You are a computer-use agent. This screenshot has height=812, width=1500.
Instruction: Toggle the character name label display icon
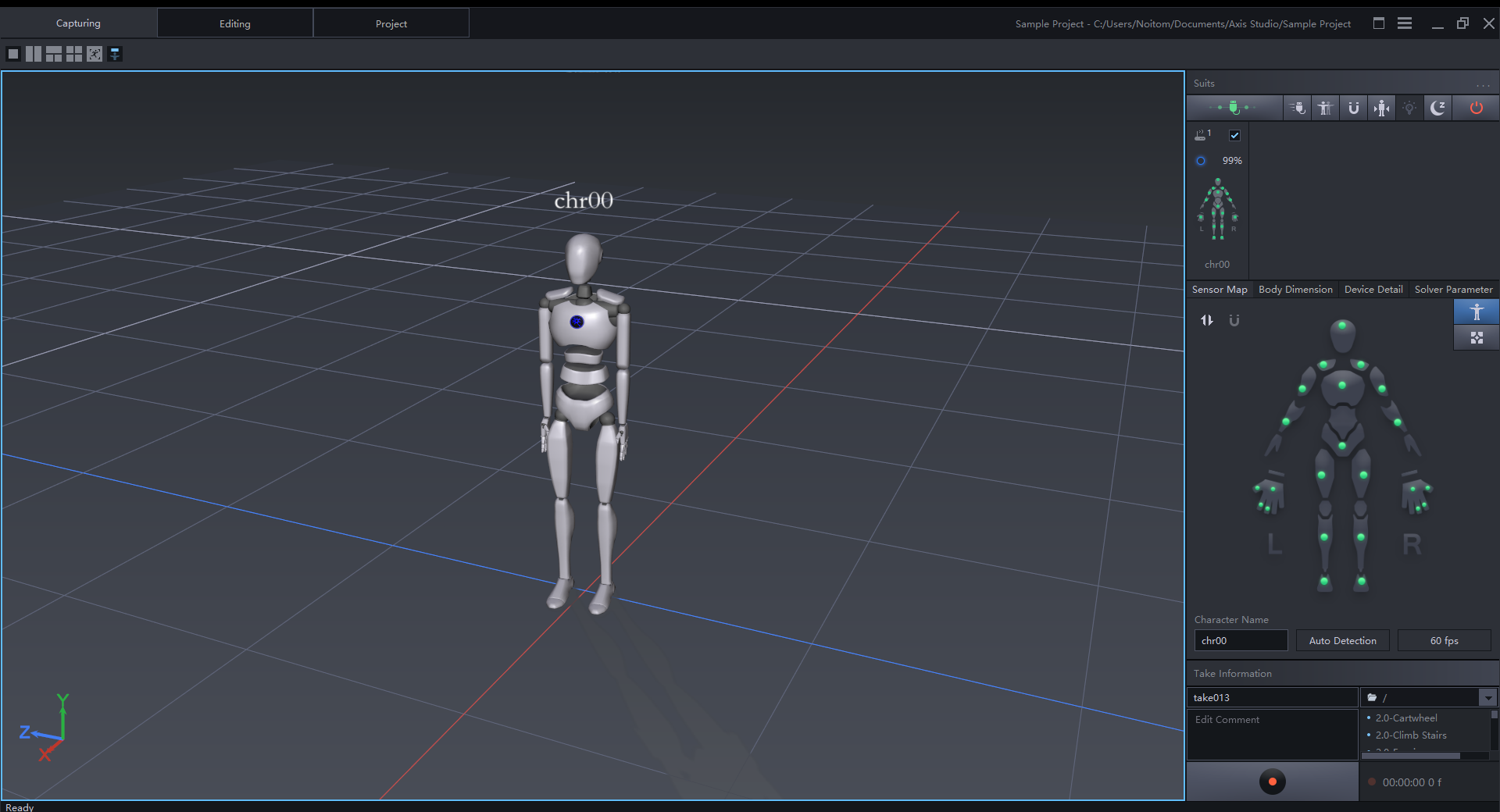(x=115, y=54)
